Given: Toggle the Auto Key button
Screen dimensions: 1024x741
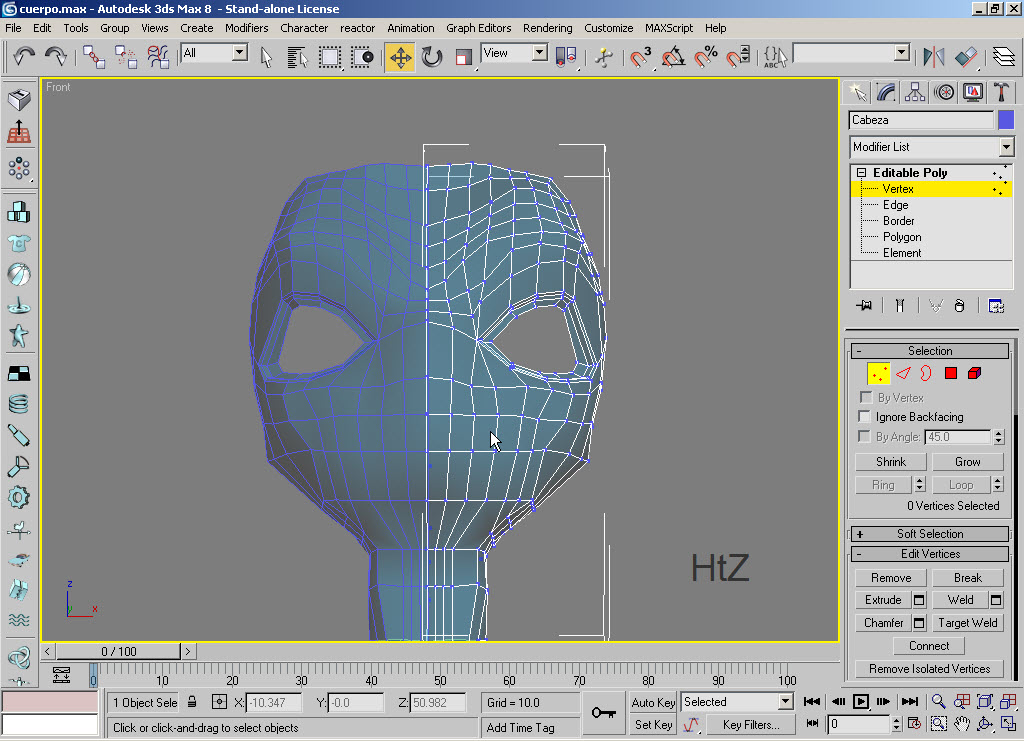Looking at the screenshot, I should (x=654, y=703).
